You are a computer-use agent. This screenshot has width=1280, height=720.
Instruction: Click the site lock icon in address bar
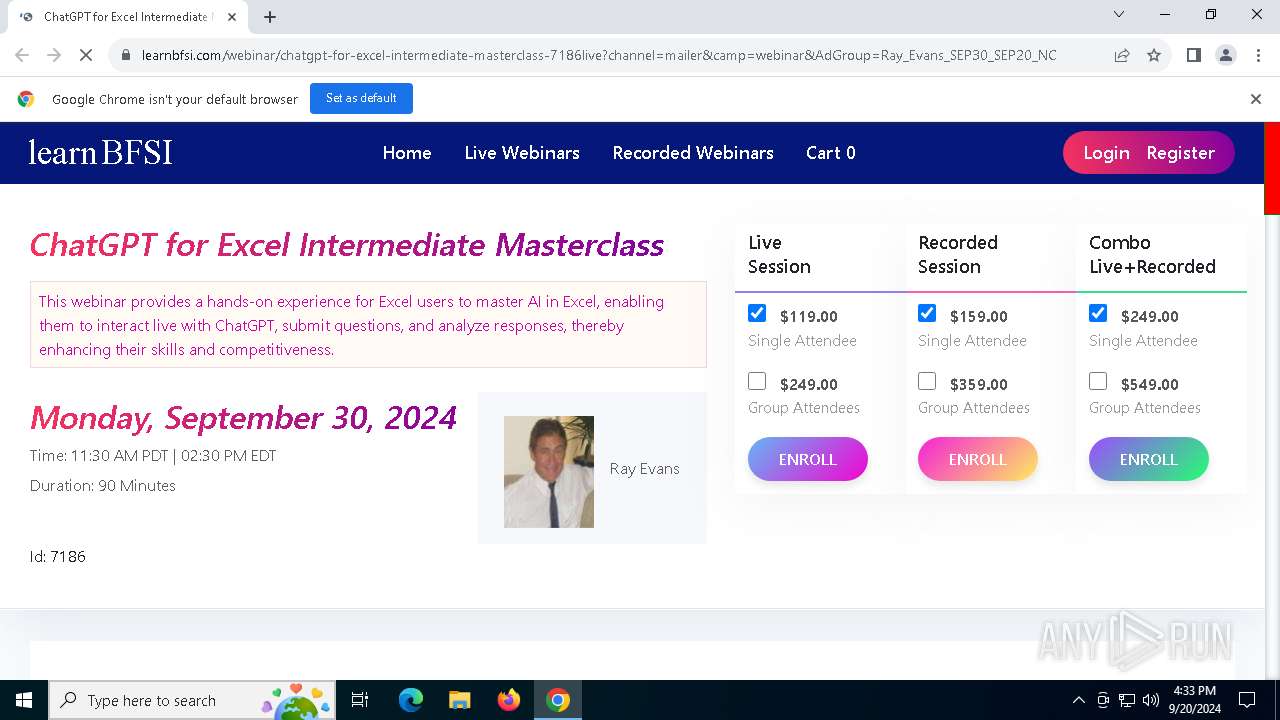coord(126,55)
